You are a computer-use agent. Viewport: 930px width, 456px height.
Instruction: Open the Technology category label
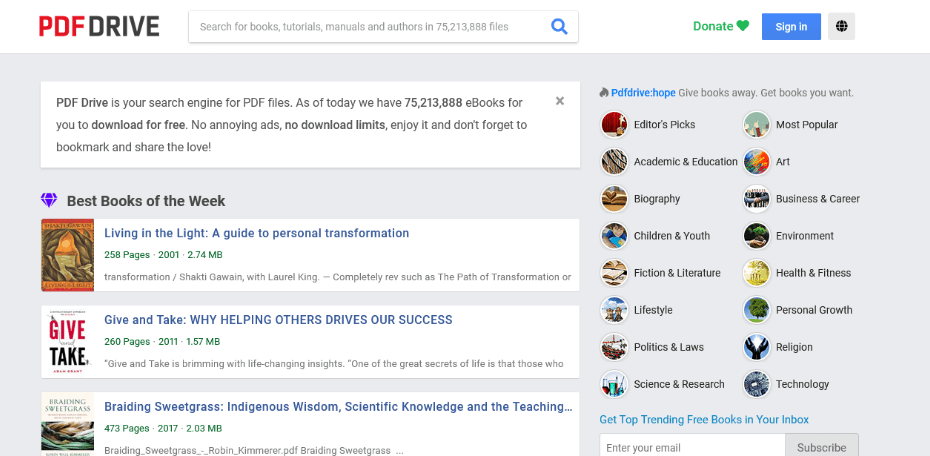802,384
